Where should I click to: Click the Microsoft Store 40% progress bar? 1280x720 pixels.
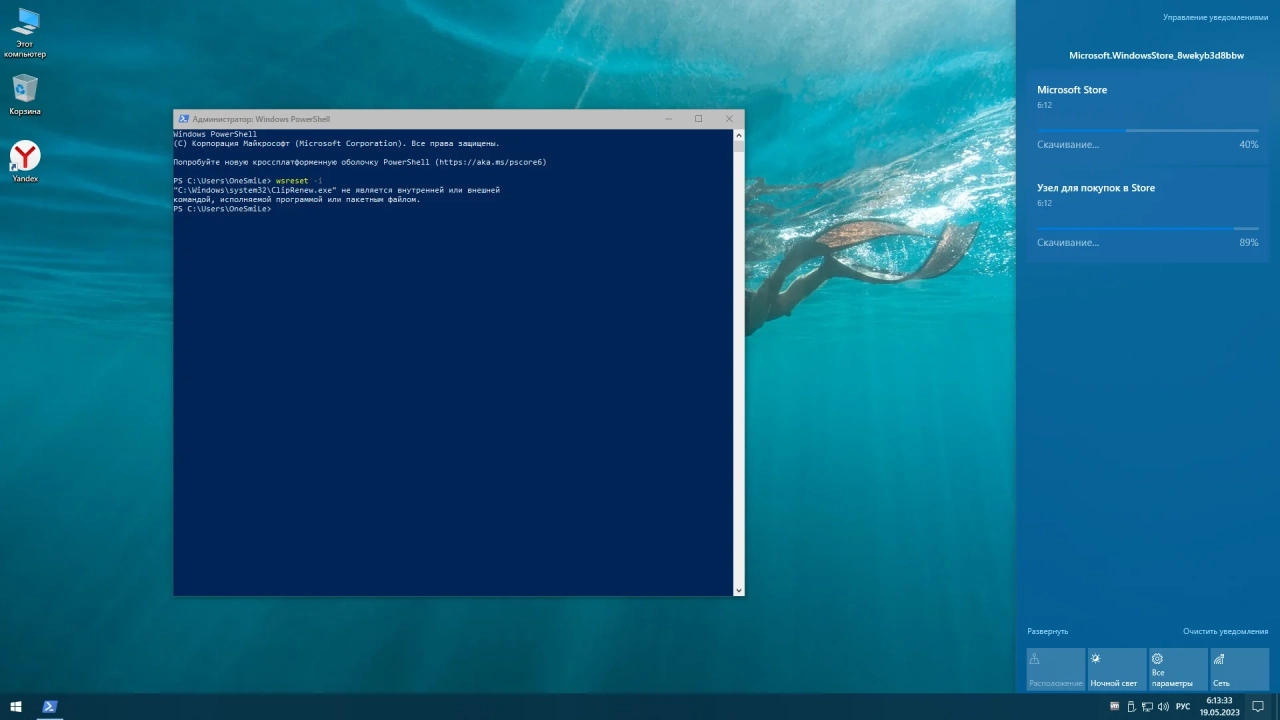pyautogui.click(x=1148, y=130)
